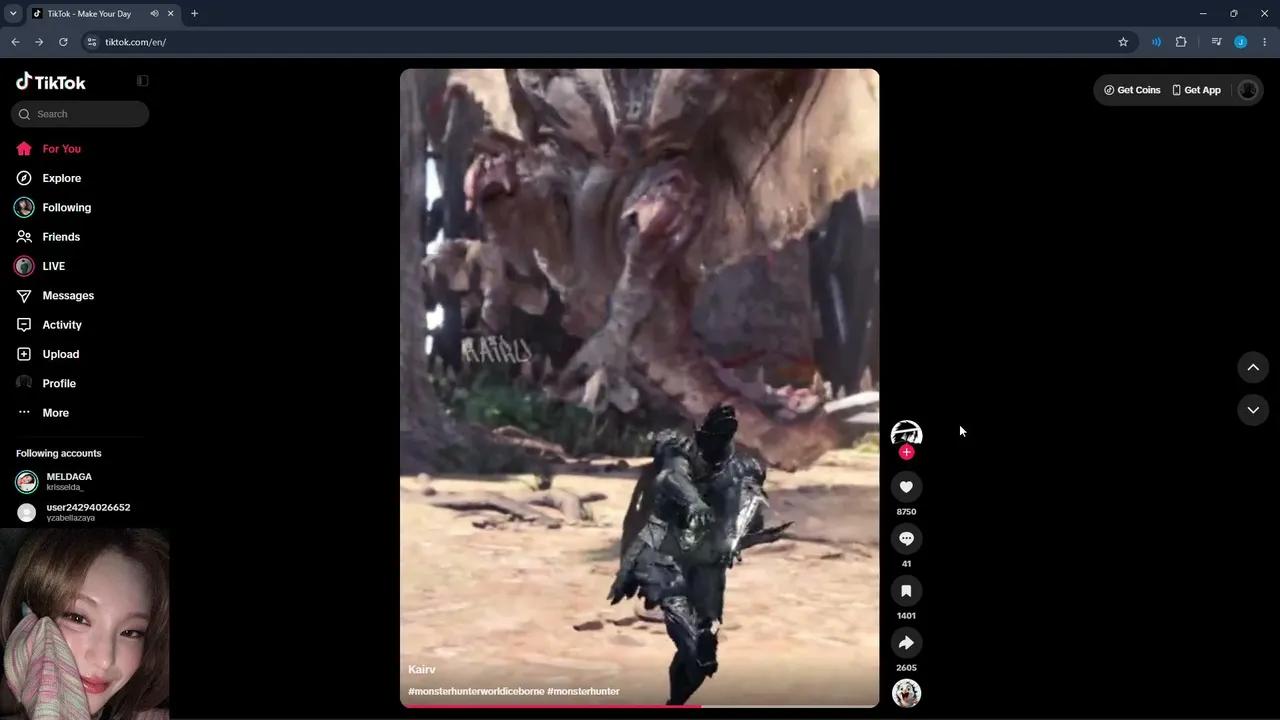Open the tab search dropdown
The height and width of the screenshot is (720, 1280).
point(13,14)
